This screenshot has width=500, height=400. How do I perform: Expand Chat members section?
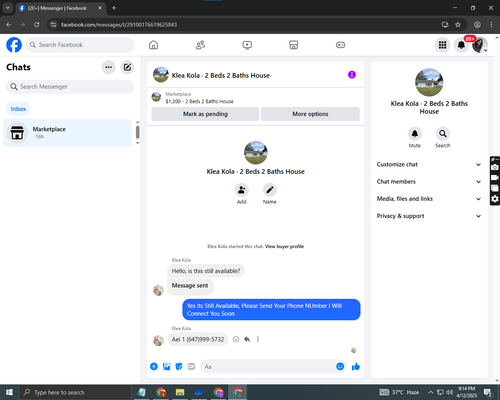(429, 182)
